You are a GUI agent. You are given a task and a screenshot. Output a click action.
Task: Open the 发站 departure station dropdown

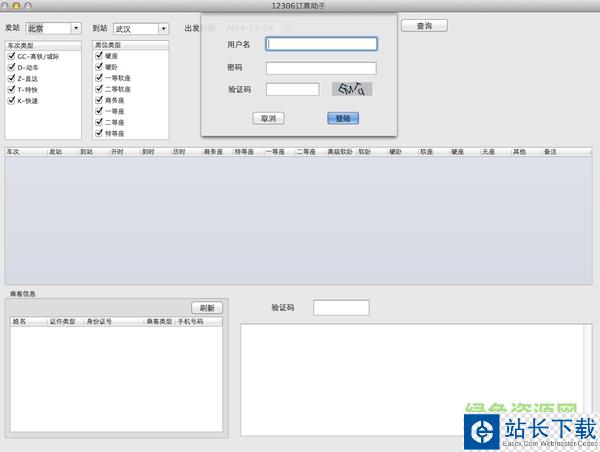coord(76,28)
